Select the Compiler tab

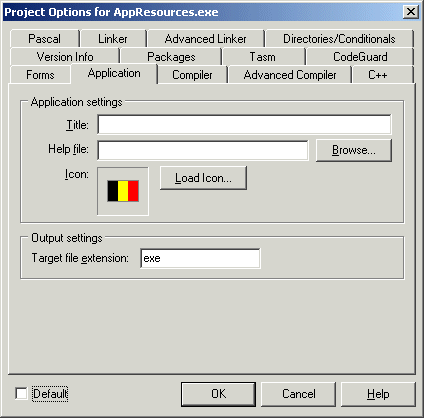point(192,75)
